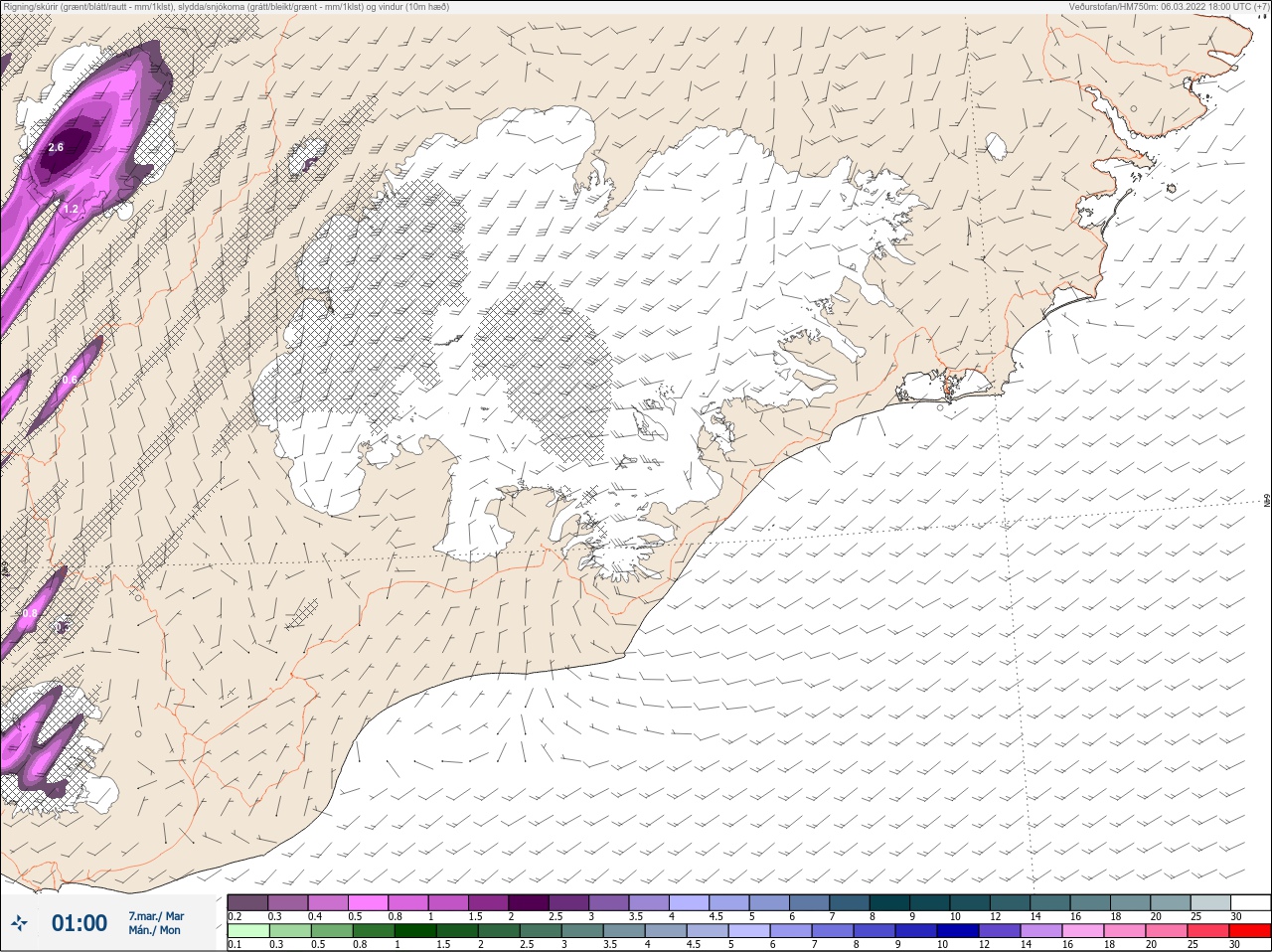Image resolution: width=1272 pixels, height=952 pixels.
Task: Click the 01:00 forecast time label
Action: [x=79, y=923]
